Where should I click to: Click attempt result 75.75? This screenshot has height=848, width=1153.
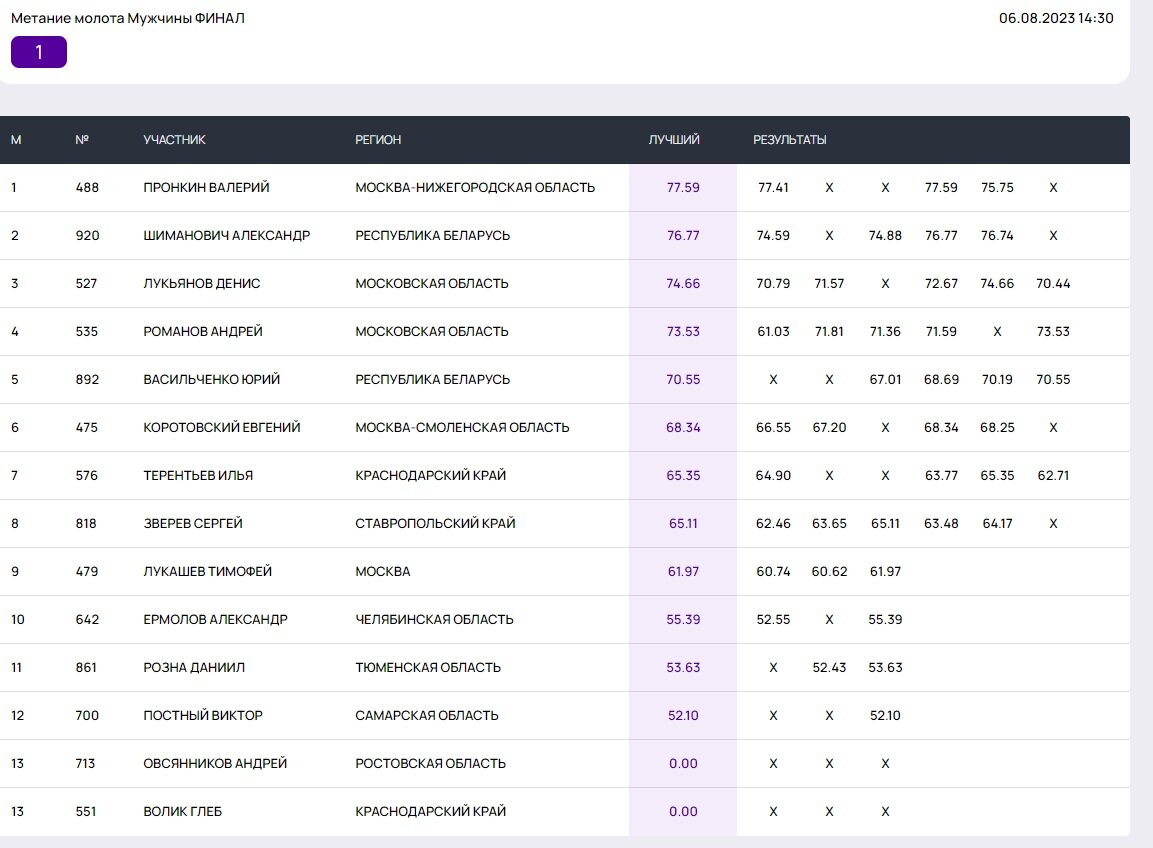(997, 188)
